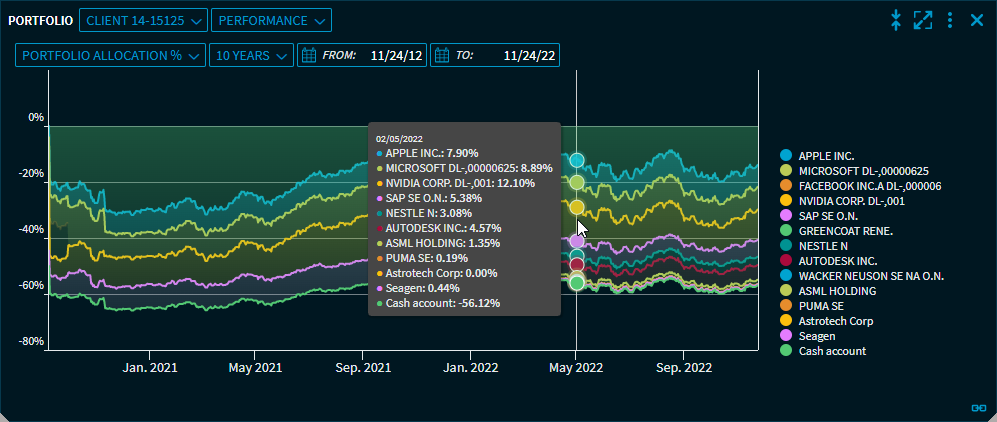This screenshot has height=422, width=997.
Task: Collapse the widget with the vertical compress icon
Action: click(896, 20)
